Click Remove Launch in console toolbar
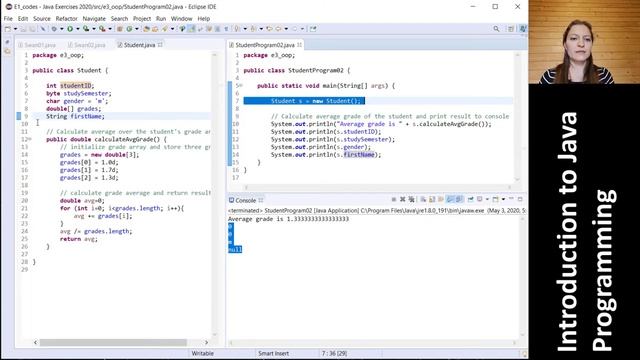 [402, 199]
